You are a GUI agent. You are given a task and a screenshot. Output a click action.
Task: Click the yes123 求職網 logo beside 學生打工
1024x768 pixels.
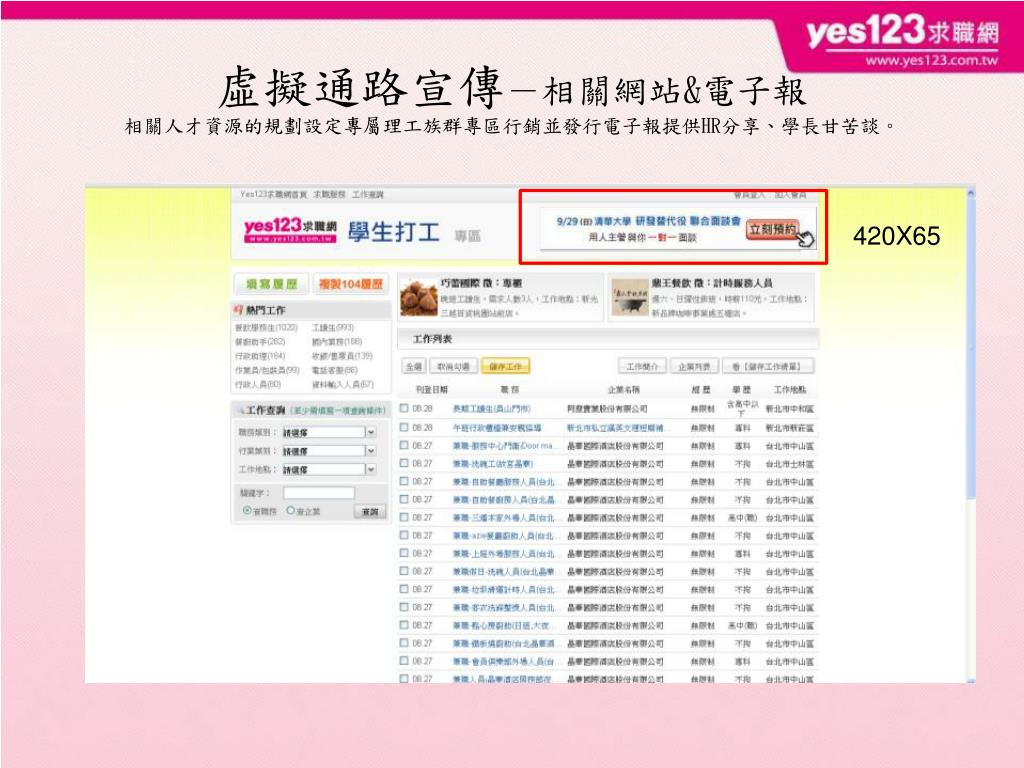click(290, 230)
